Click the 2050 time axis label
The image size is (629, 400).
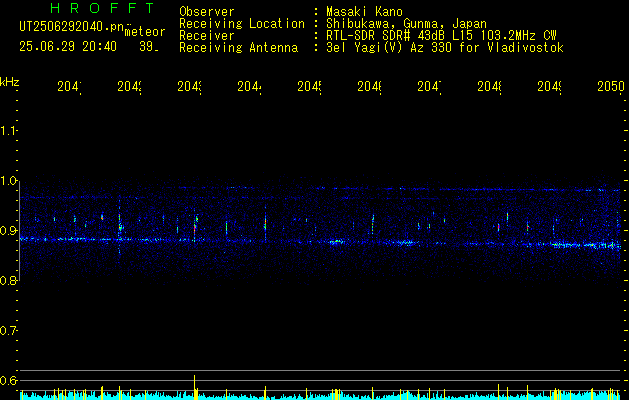(x=611, y=87)
